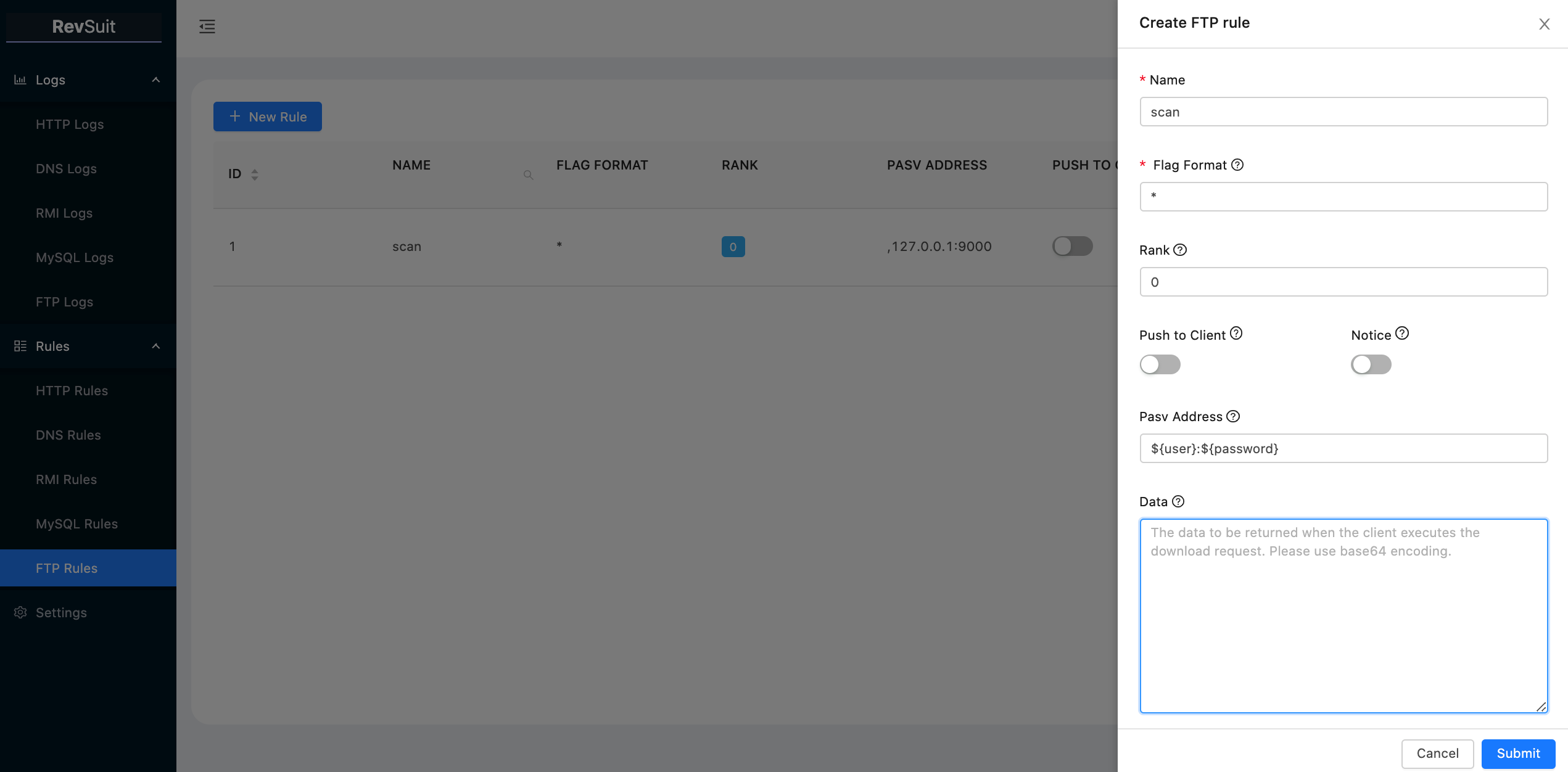Click the Cancel button
The width and height of the screenshot is (1568, 772).
tap(1437, 752)
